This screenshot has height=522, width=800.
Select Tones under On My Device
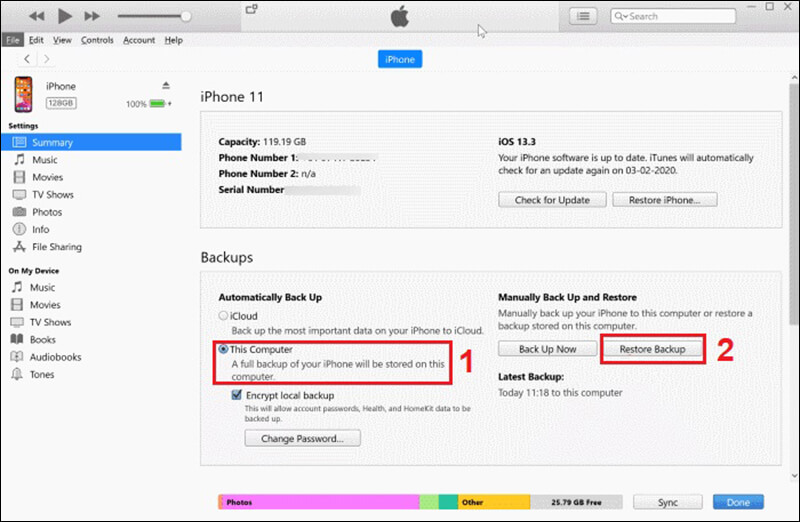(x=42, y=374)
